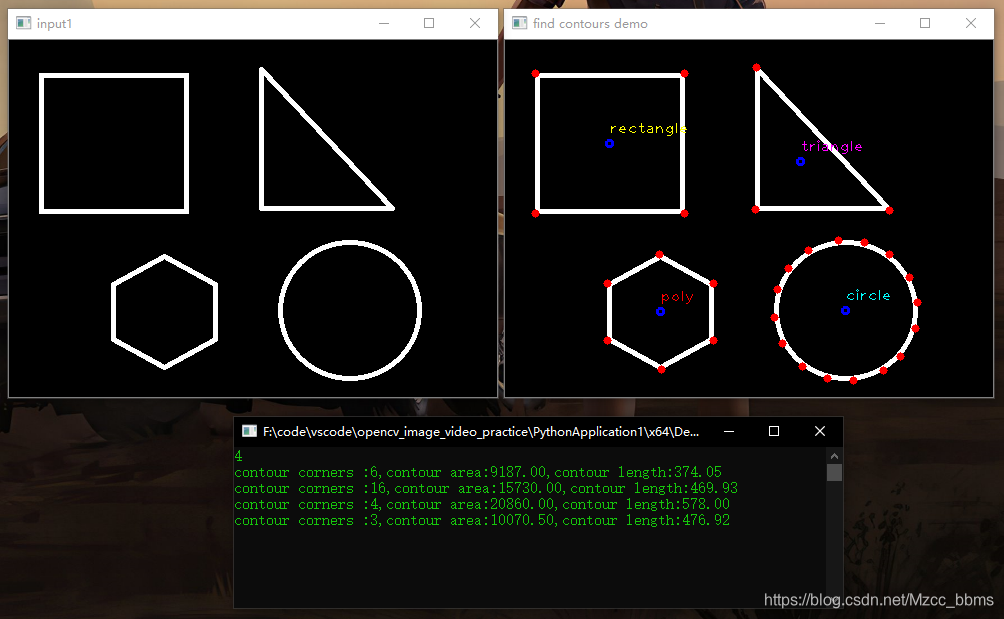The height and width of the screenshot is (619, 1004).
Task: Minimize the find contours demo window
Action: pyautogui.click(x=880, y=23)
